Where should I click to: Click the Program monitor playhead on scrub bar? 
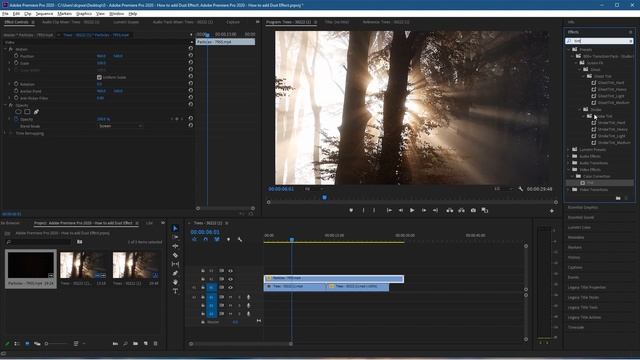[324, 197]
